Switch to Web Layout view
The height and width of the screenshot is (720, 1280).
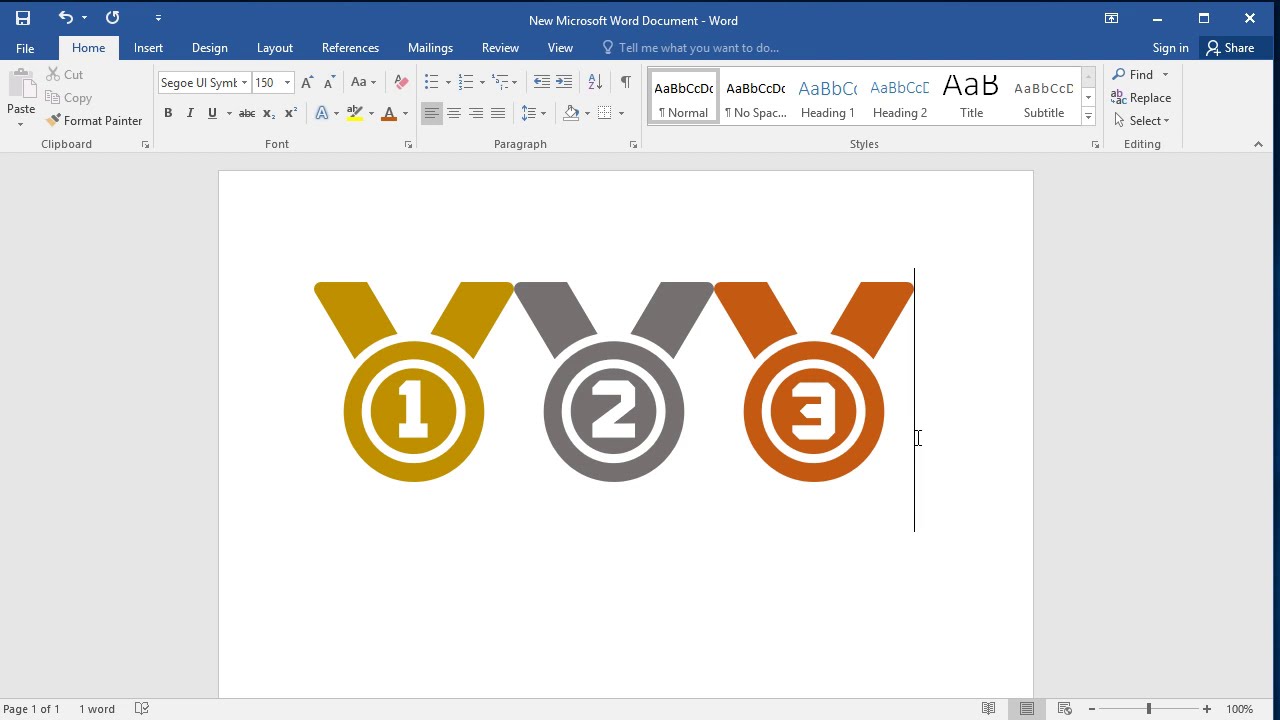[x=1064, y=709]
